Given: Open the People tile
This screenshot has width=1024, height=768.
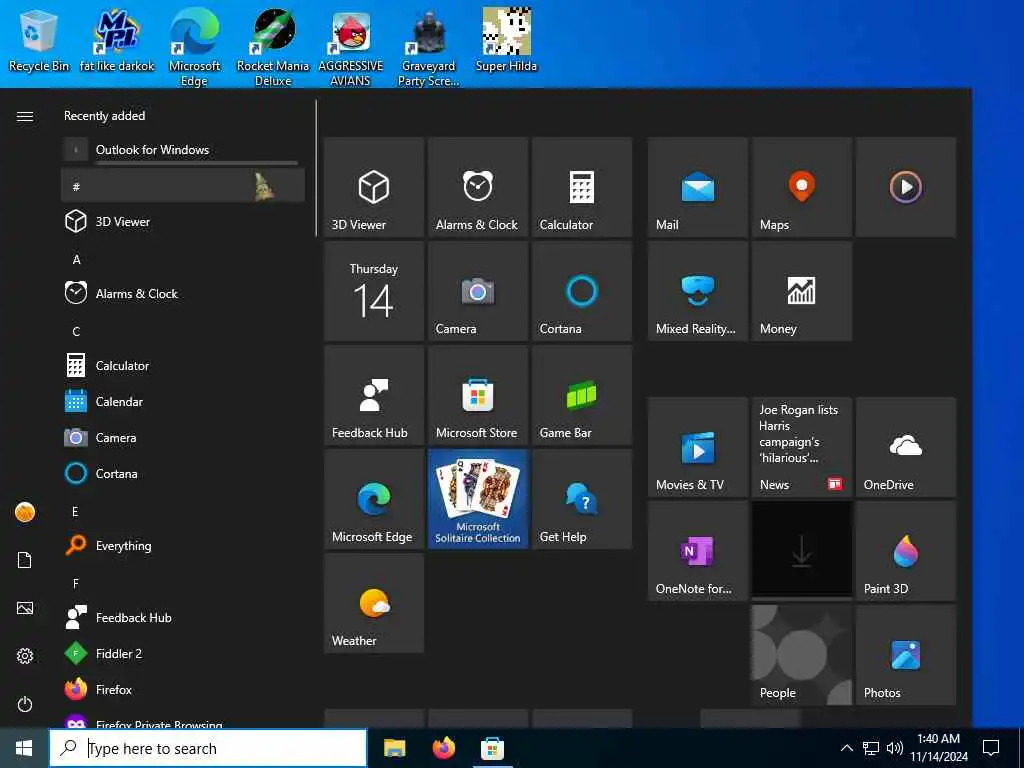Looking at the screenshot, I should [801, 654].
